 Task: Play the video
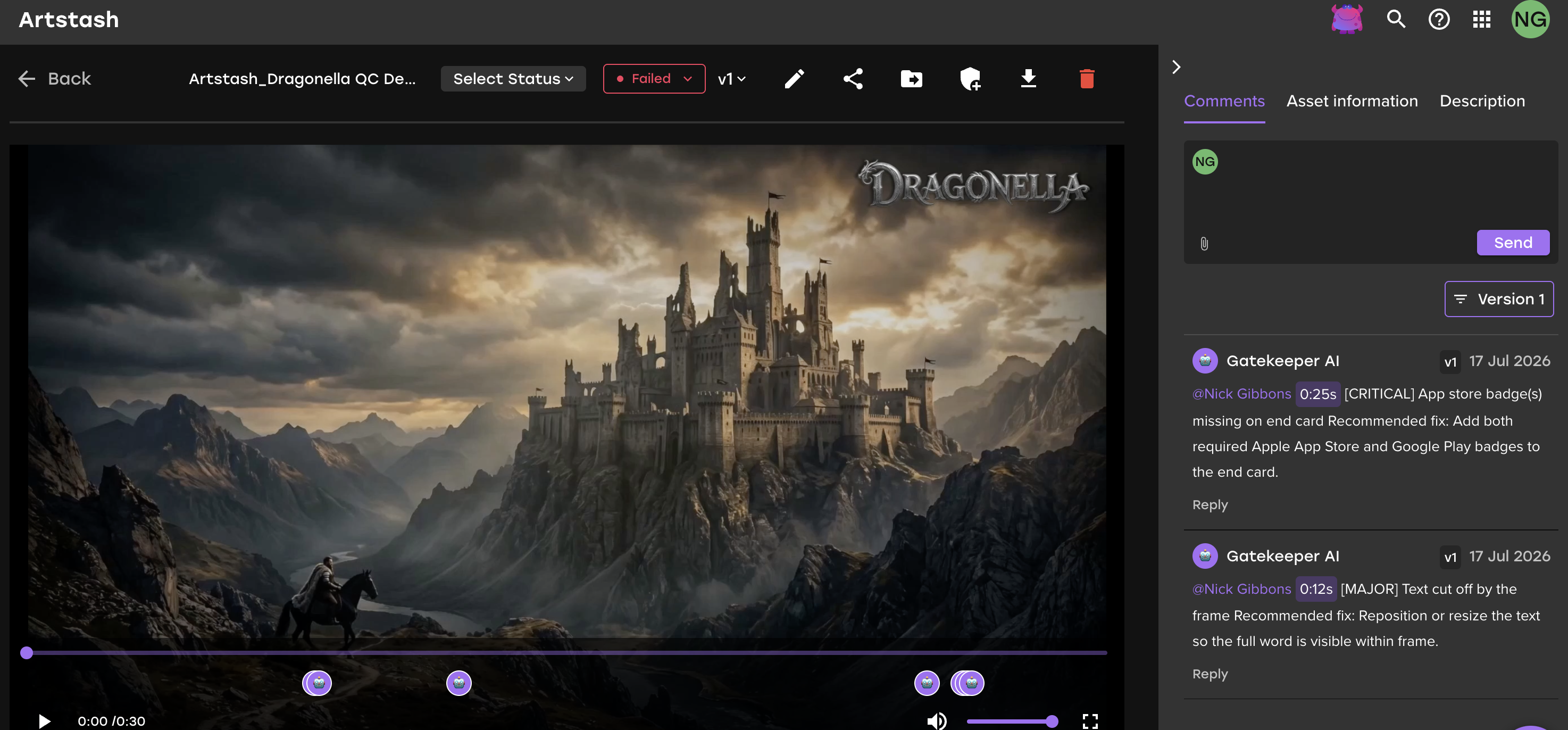click(x=44, y=721)
